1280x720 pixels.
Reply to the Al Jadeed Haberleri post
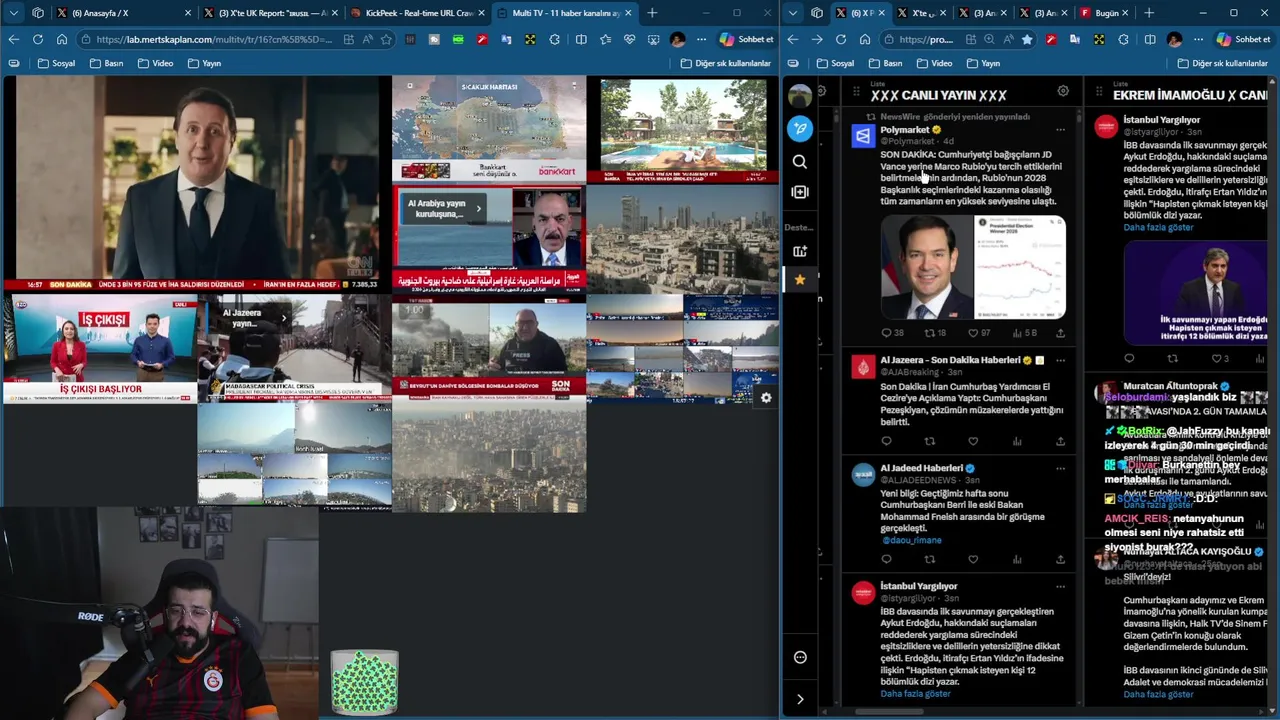coord(886,559)
